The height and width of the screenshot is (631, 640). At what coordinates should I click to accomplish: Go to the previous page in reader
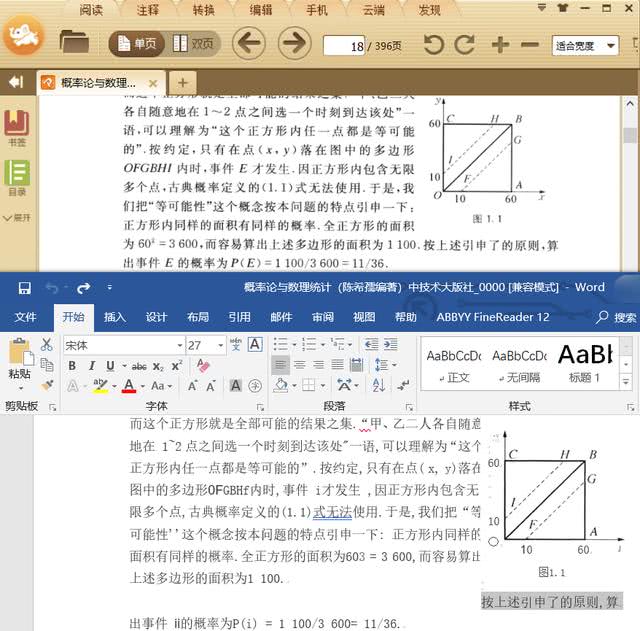(x=248, y=43)
